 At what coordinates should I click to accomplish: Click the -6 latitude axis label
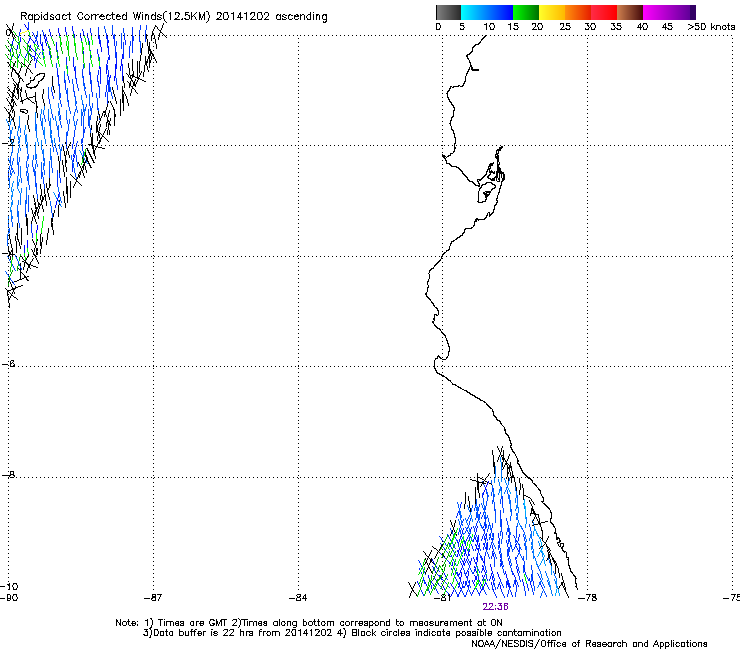coord(8,364)
